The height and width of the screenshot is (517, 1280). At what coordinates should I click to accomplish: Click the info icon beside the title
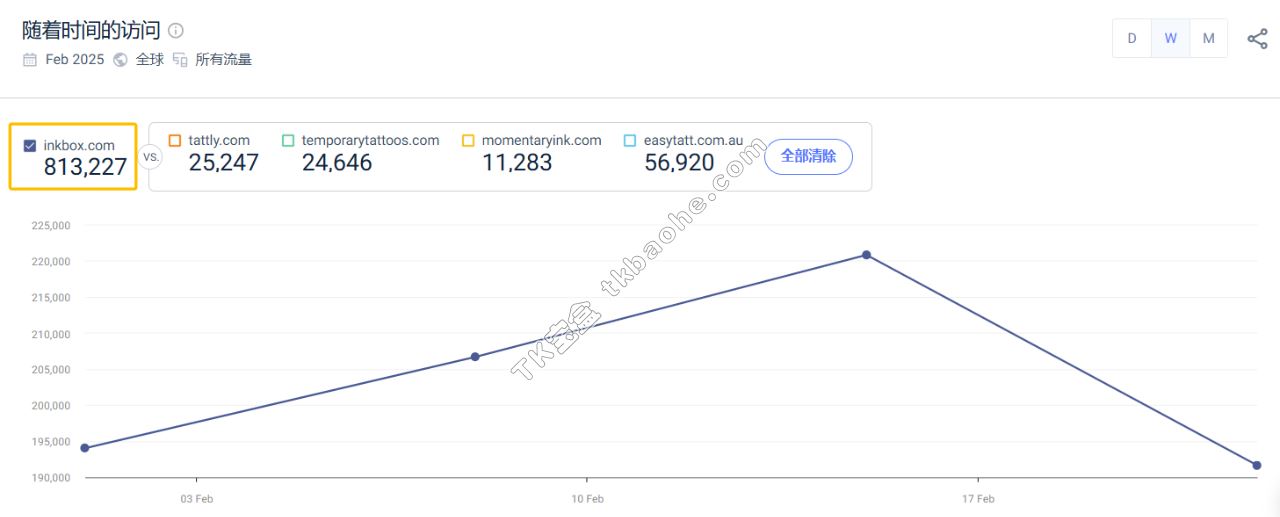(176, 31)
